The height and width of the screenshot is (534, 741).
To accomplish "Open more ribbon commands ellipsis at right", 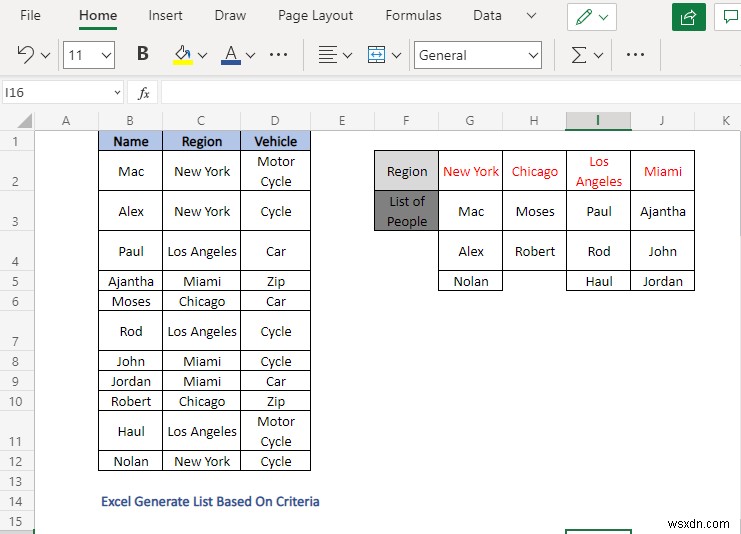I will [635, 55].
